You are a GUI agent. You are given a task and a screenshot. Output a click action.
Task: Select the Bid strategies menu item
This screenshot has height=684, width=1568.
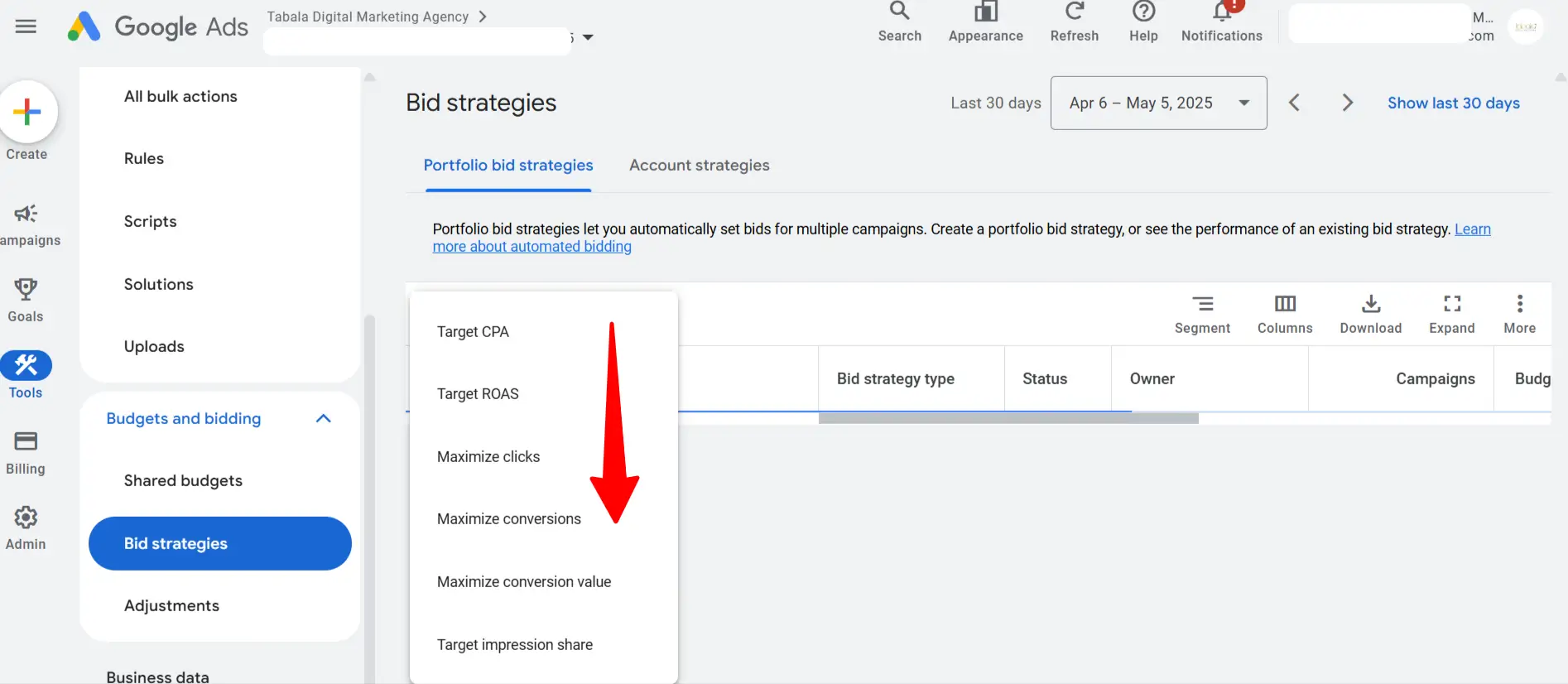220,543
